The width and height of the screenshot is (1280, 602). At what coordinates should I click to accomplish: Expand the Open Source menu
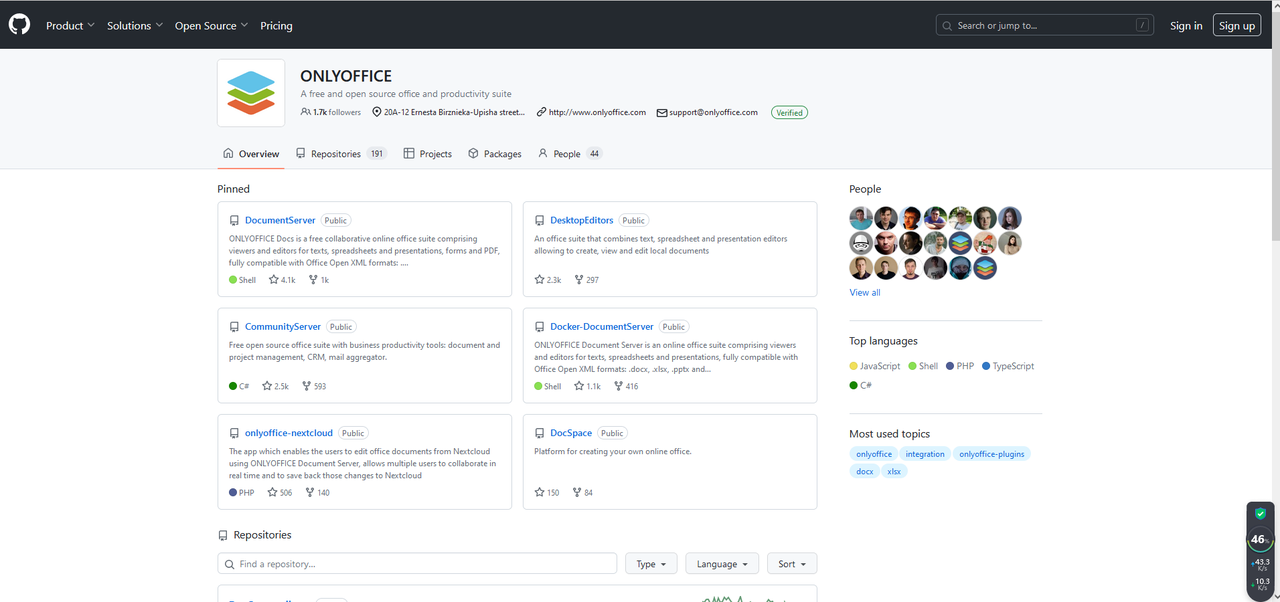click(211, 25)
